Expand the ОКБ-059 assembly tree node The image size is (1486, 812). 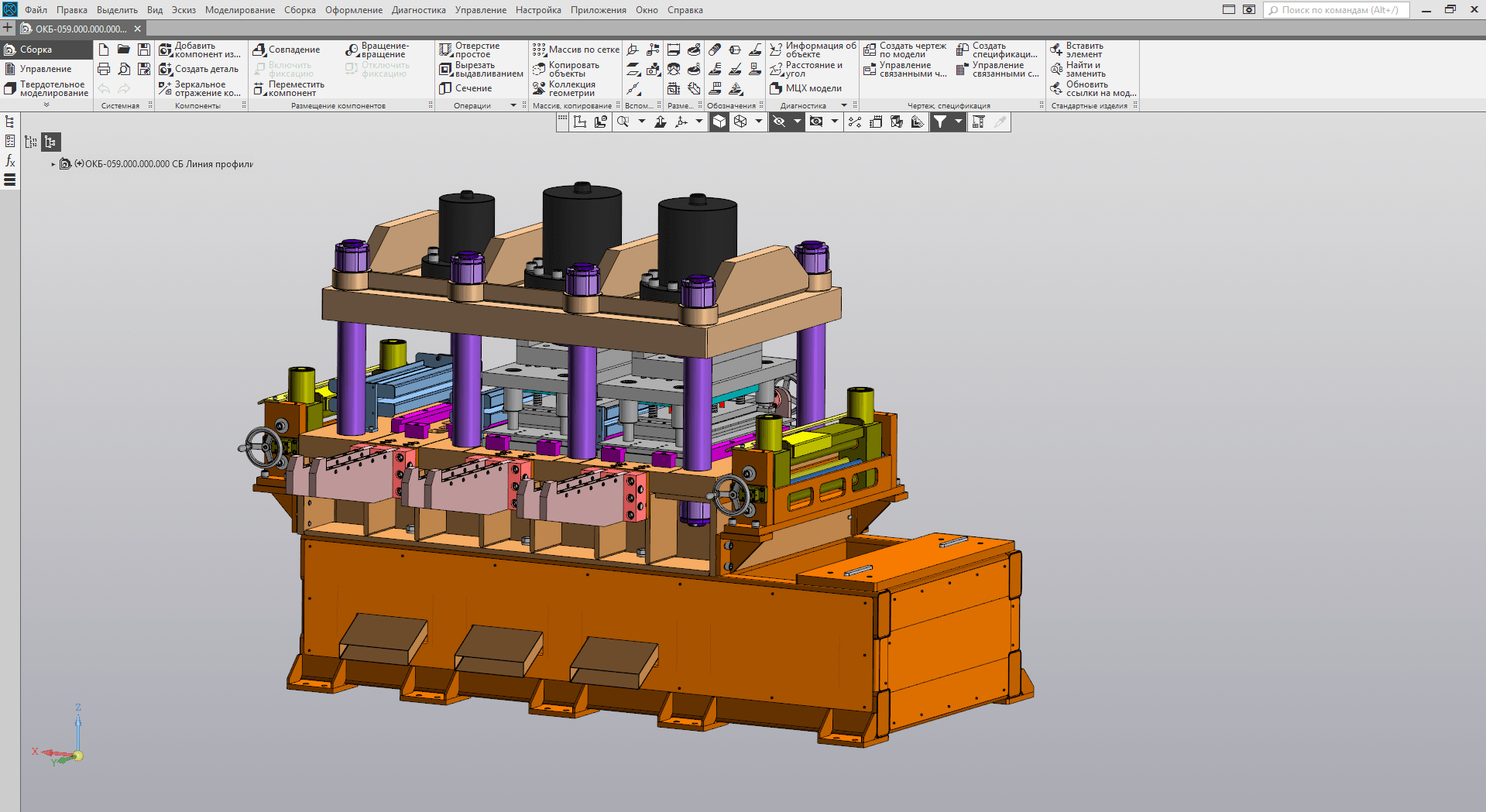[53, 164]
